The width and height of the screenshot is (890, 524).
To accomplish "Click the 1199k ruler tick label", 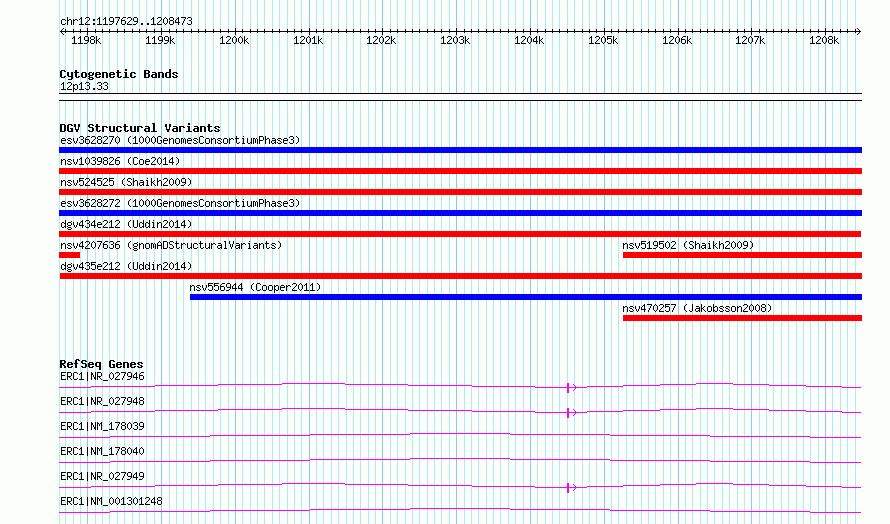I will tap(160, 40).
